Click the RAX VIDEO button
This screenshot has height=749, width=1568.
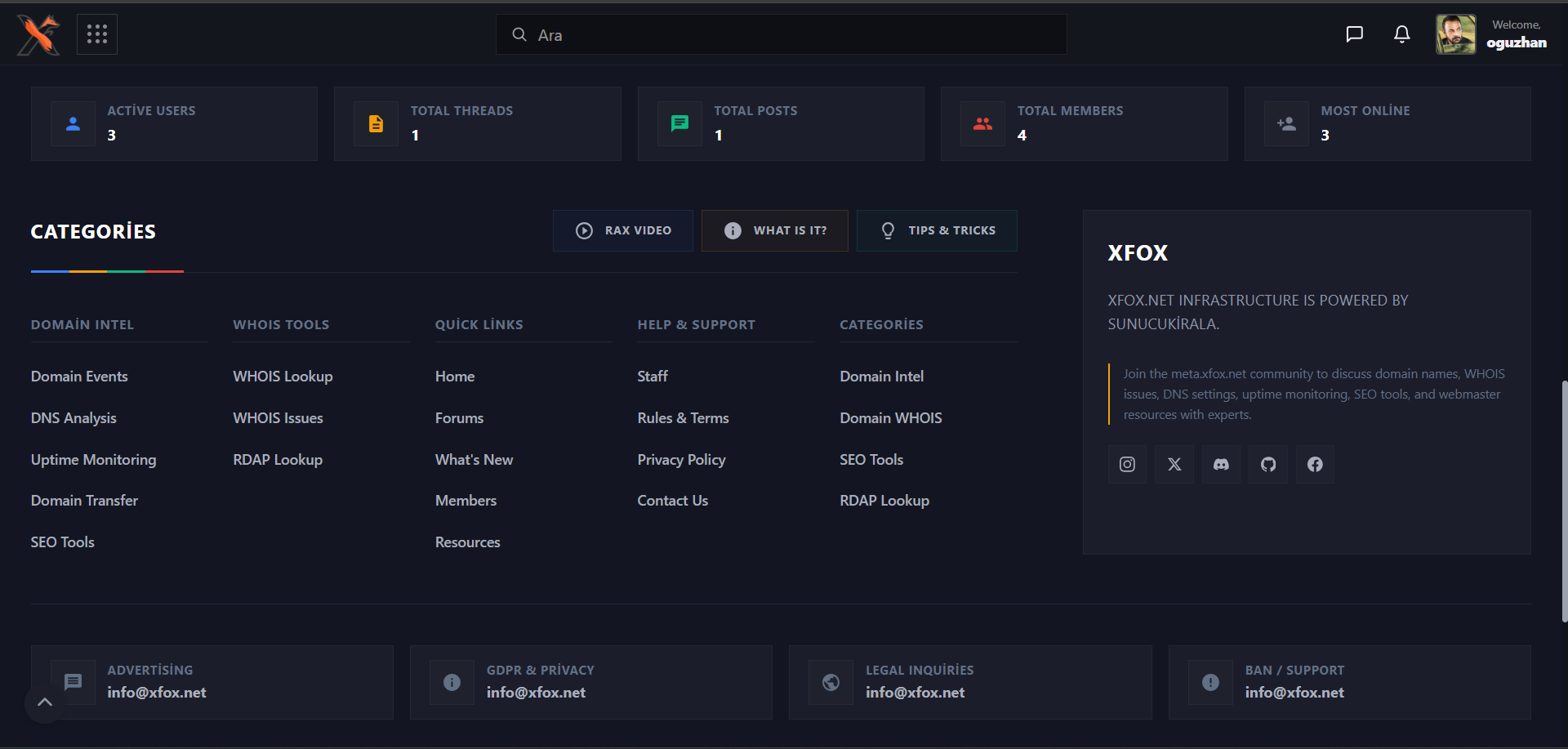623,230
